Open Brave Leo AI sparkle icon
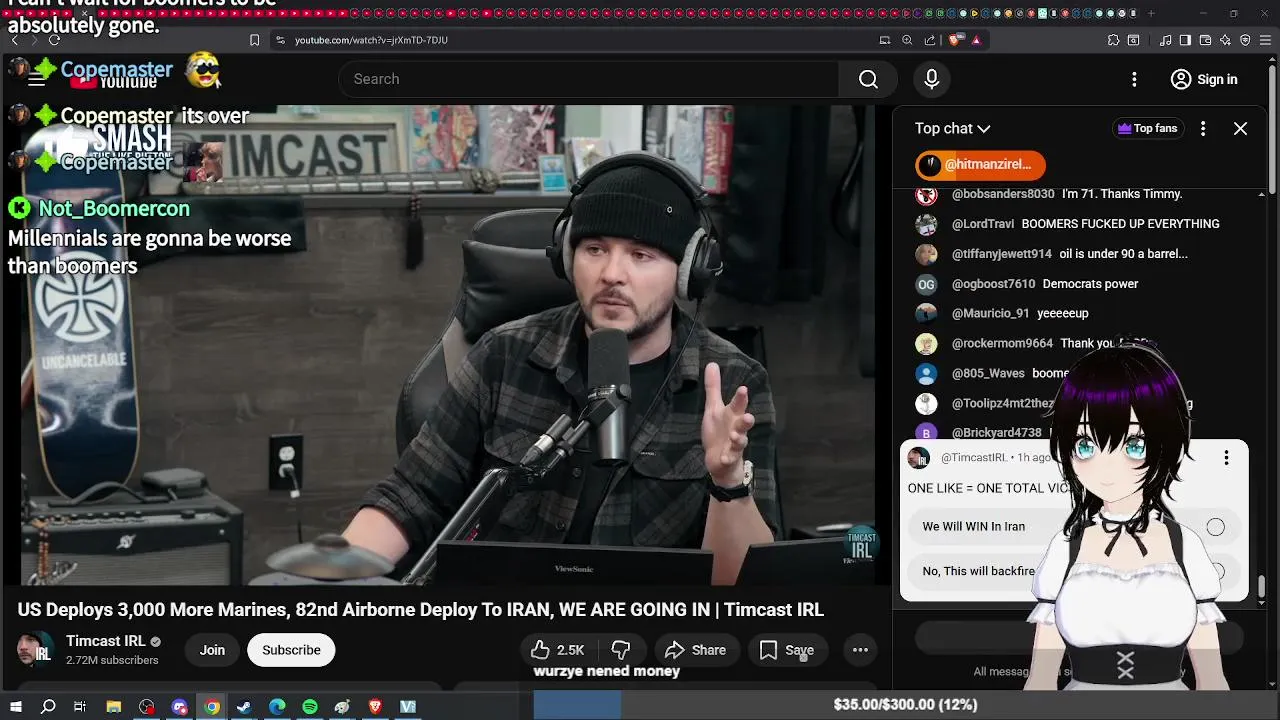 click(1225, 40)
